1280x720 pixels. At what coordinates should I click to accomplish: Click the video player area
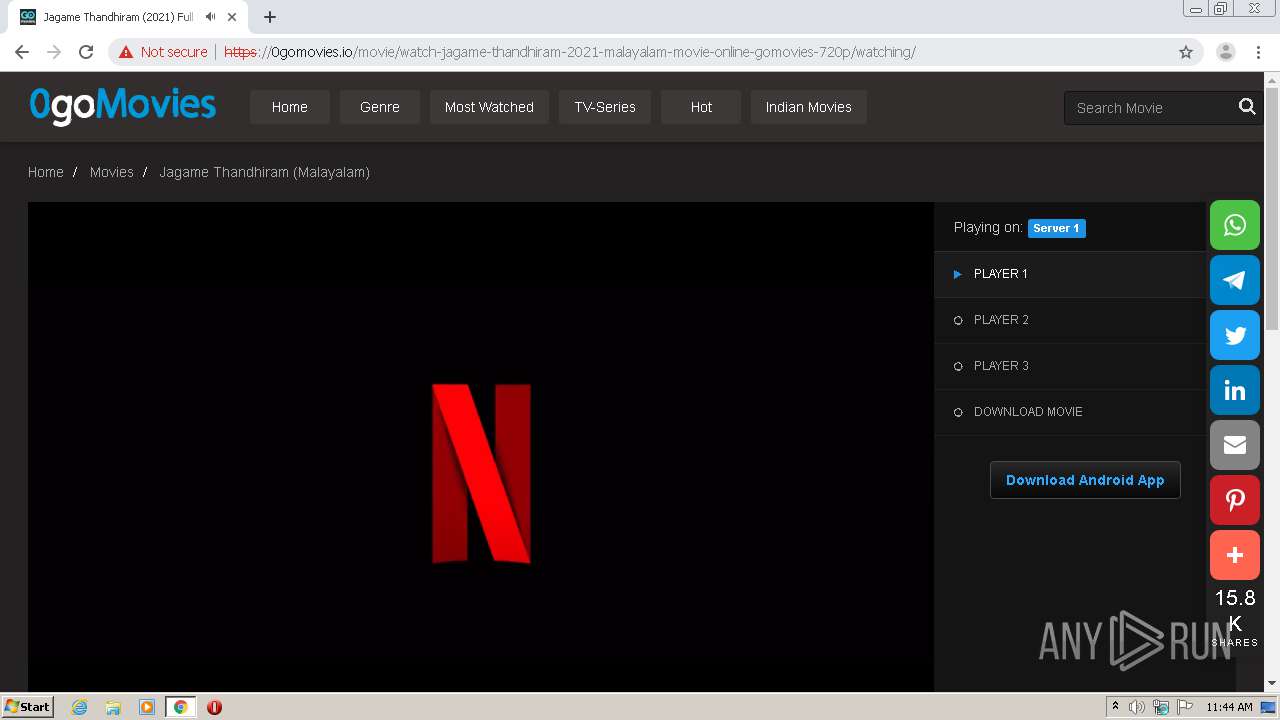click(x=481, y=446)
